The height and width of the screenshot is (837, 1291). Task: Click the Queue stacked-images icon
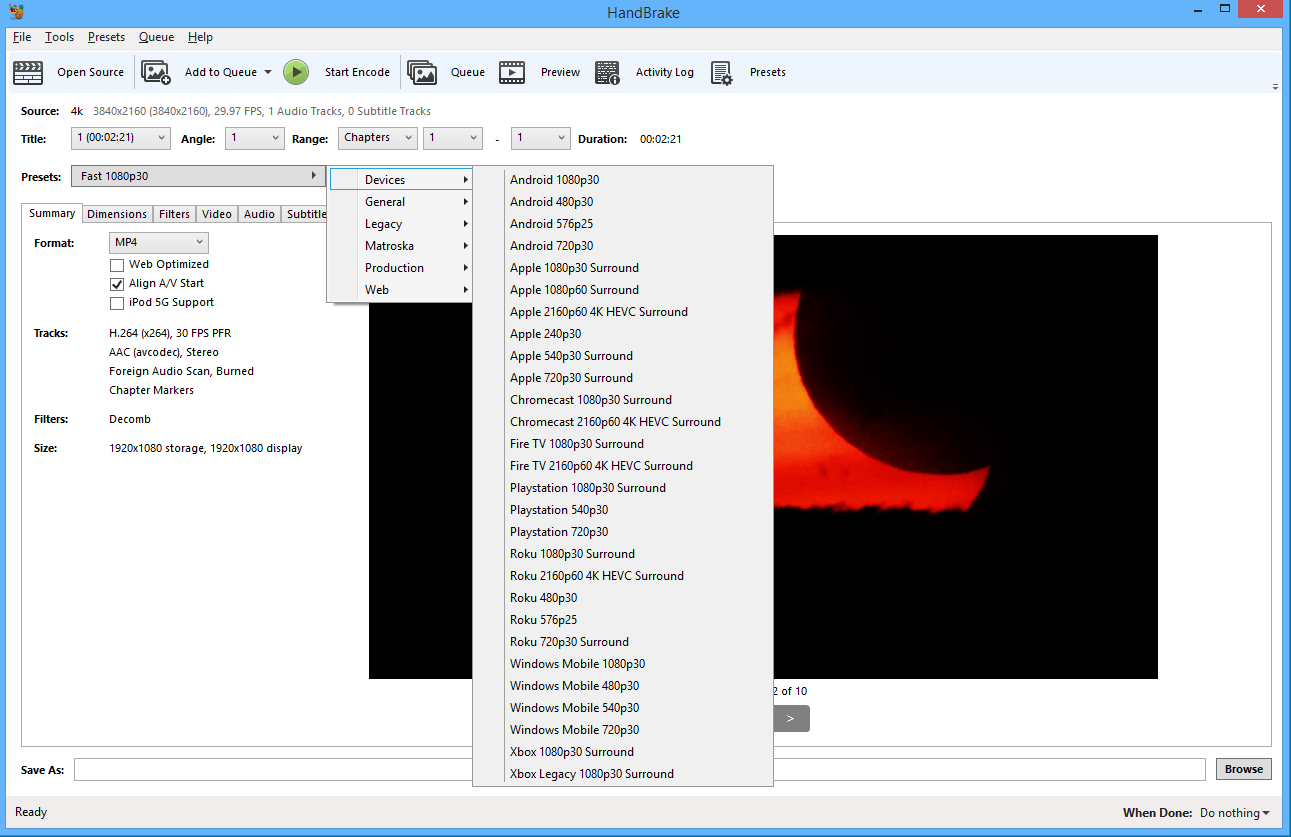pyautogui.click(x=422, y=72)
